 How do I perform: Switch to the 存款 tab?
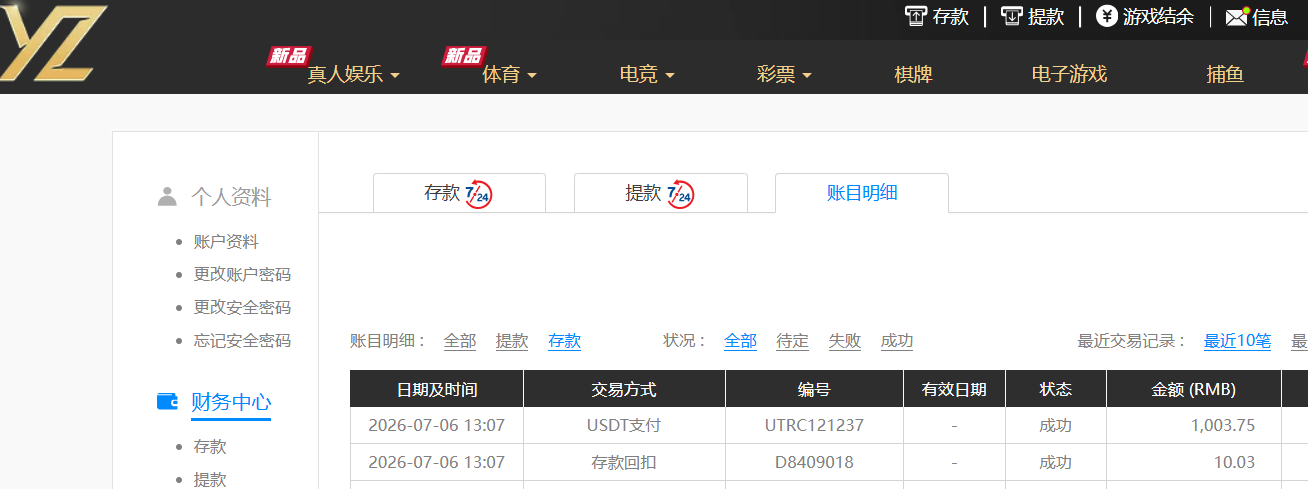pos(459,193)
